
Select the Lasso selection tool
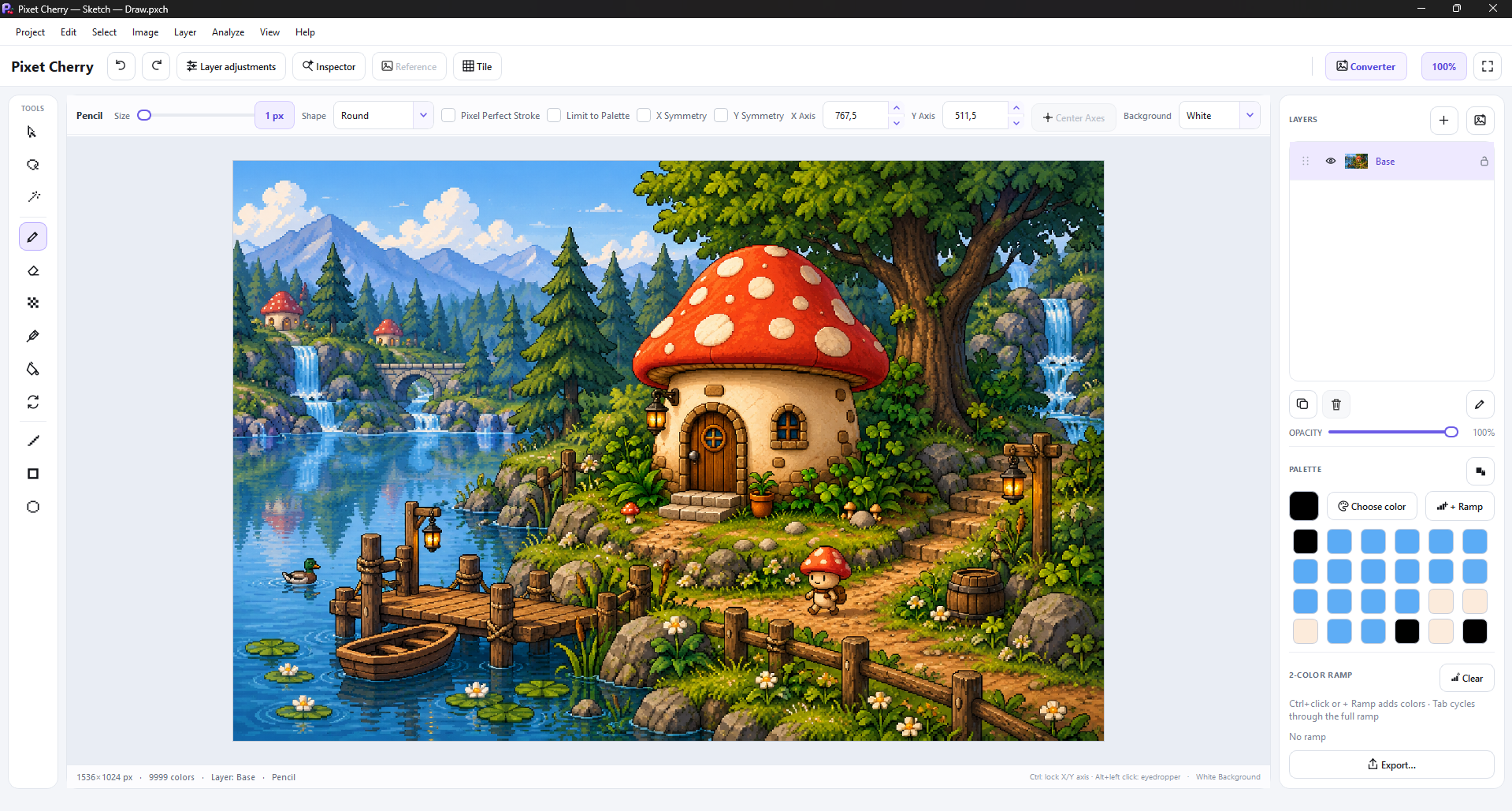pyautogui.click(x=33, y=165)
